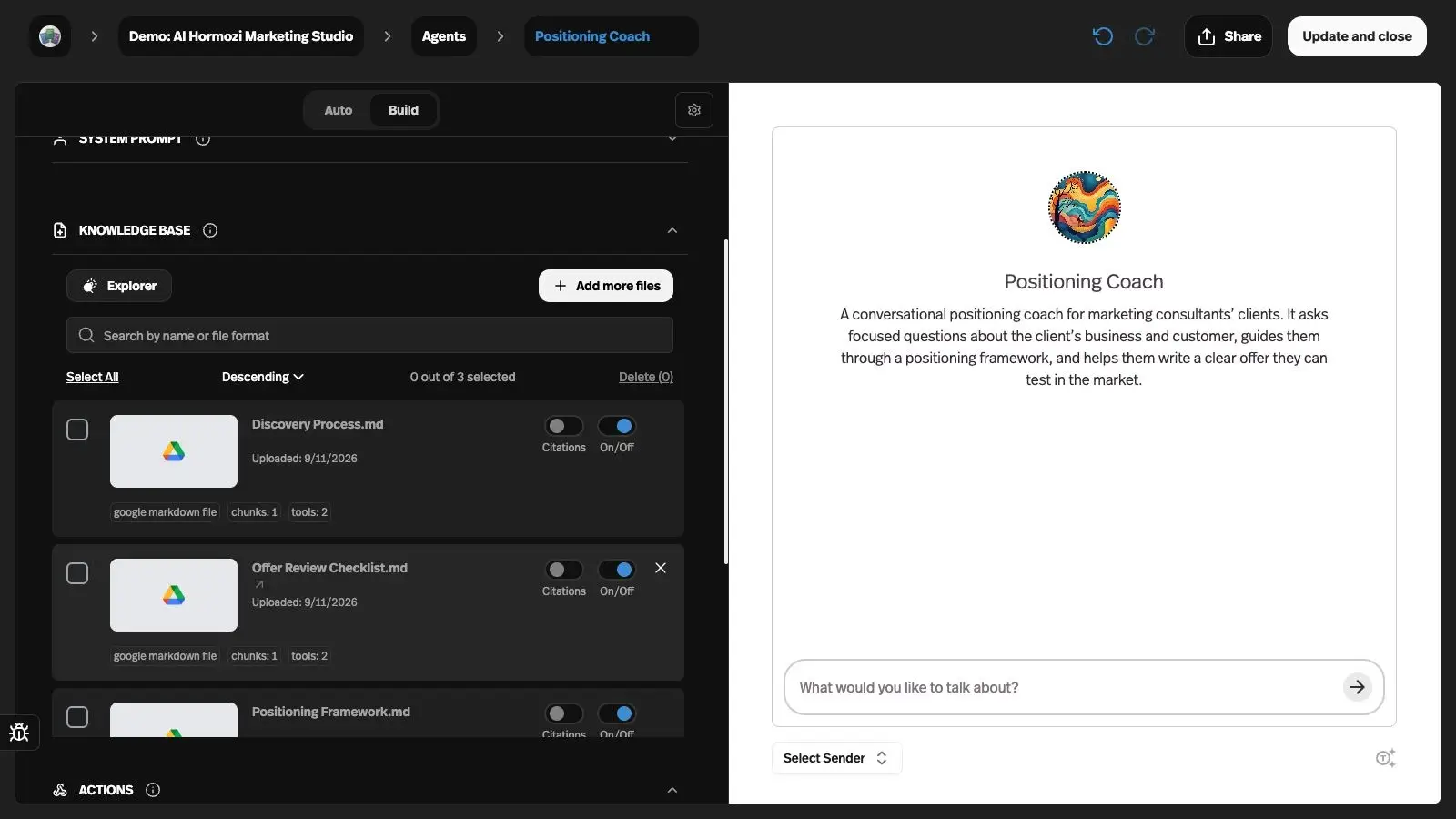Click the System Prompt info icon
This screenshot has width=1456, height=819.
203,139
